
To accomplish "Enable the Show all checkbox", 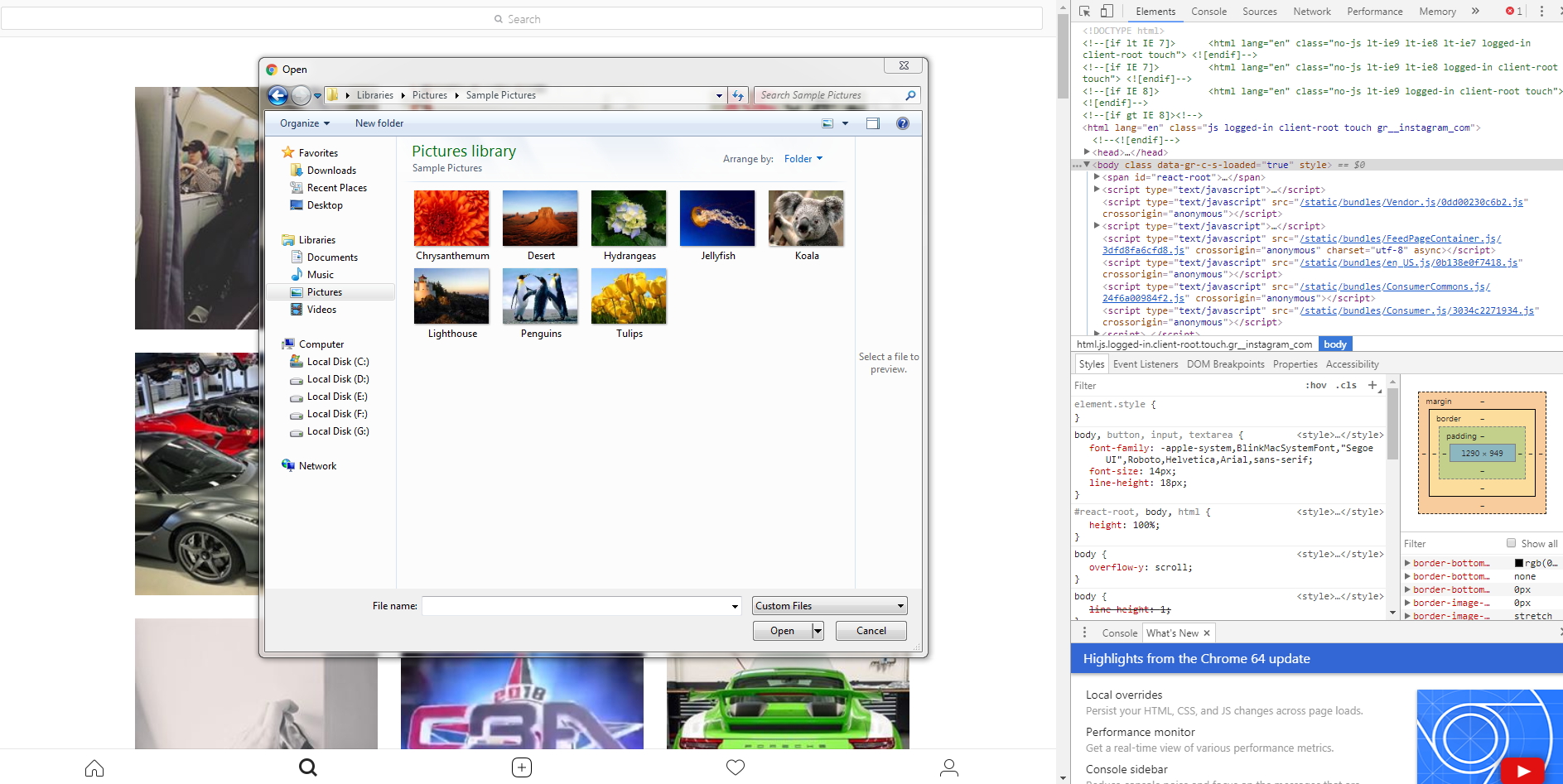I will click(1511, 543).
